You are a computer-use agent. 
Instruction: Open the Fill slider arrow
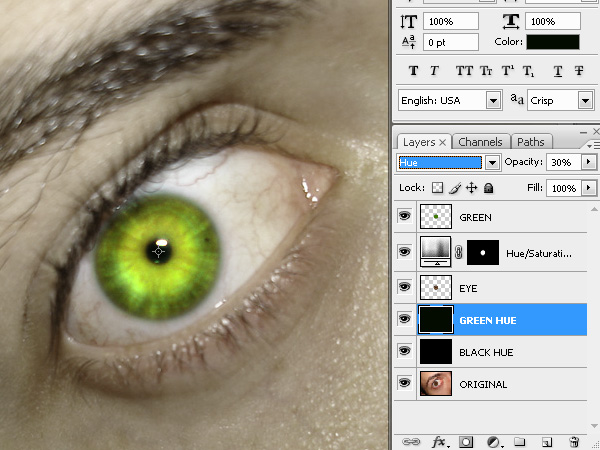pyautogui.click(x=589, y=188)
